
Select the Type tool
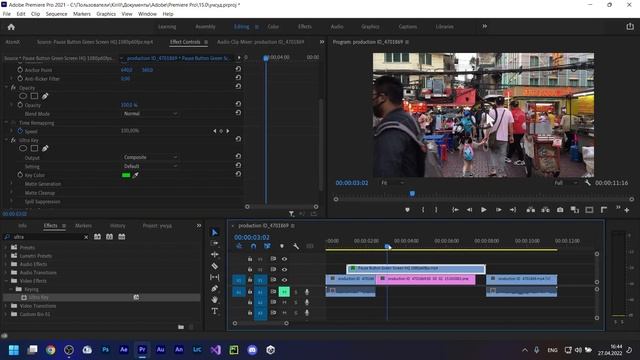click(215, 311)
